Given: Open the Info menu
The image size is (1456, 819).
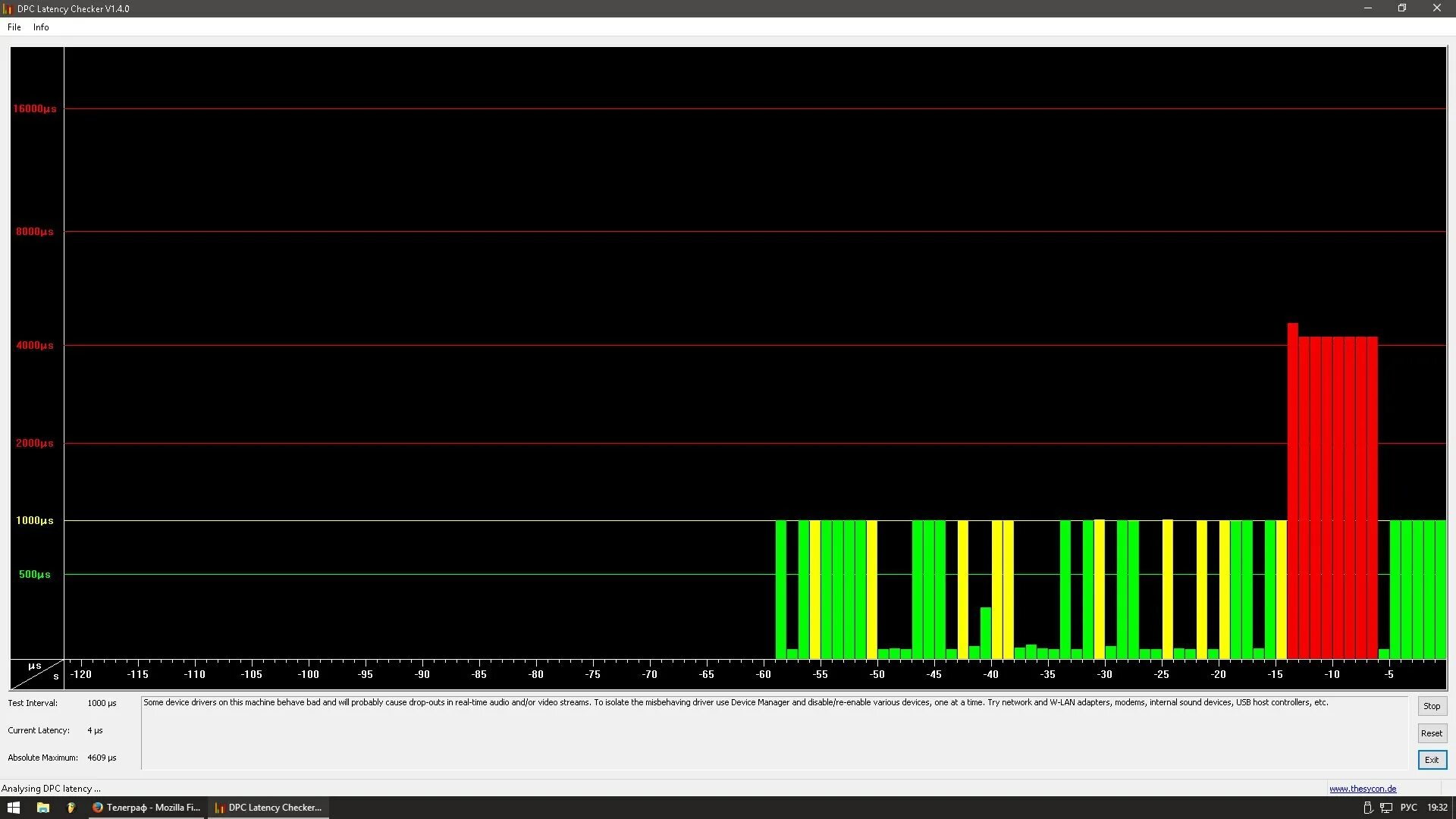Looking at the screenshot, I should [41, 27].
